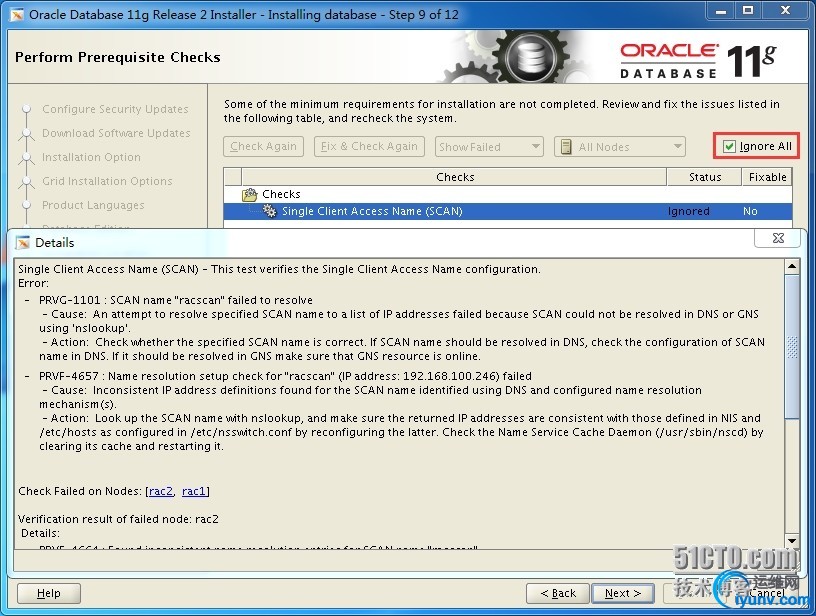Click the Details dialog title icon
This screenshot has height=616, width=816.
coord(23,243)
